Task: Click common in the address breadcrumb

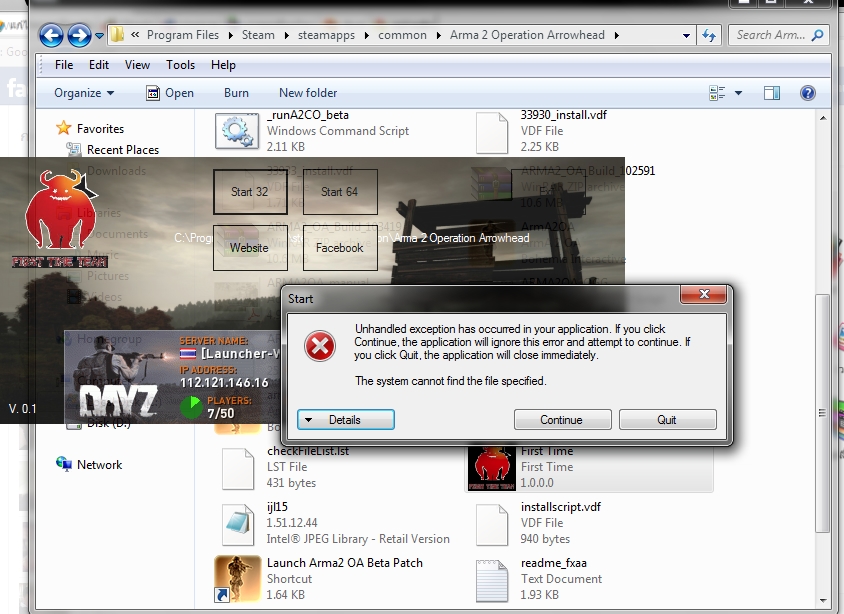Action: point(402,35)
